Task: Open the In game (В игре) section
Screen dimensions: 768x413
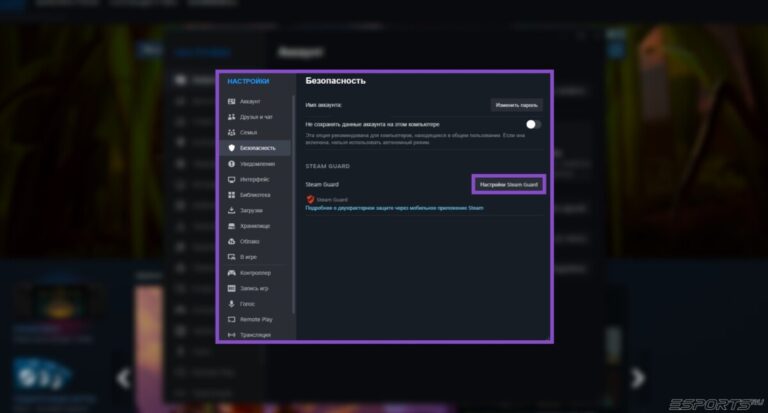Action: 248,257
